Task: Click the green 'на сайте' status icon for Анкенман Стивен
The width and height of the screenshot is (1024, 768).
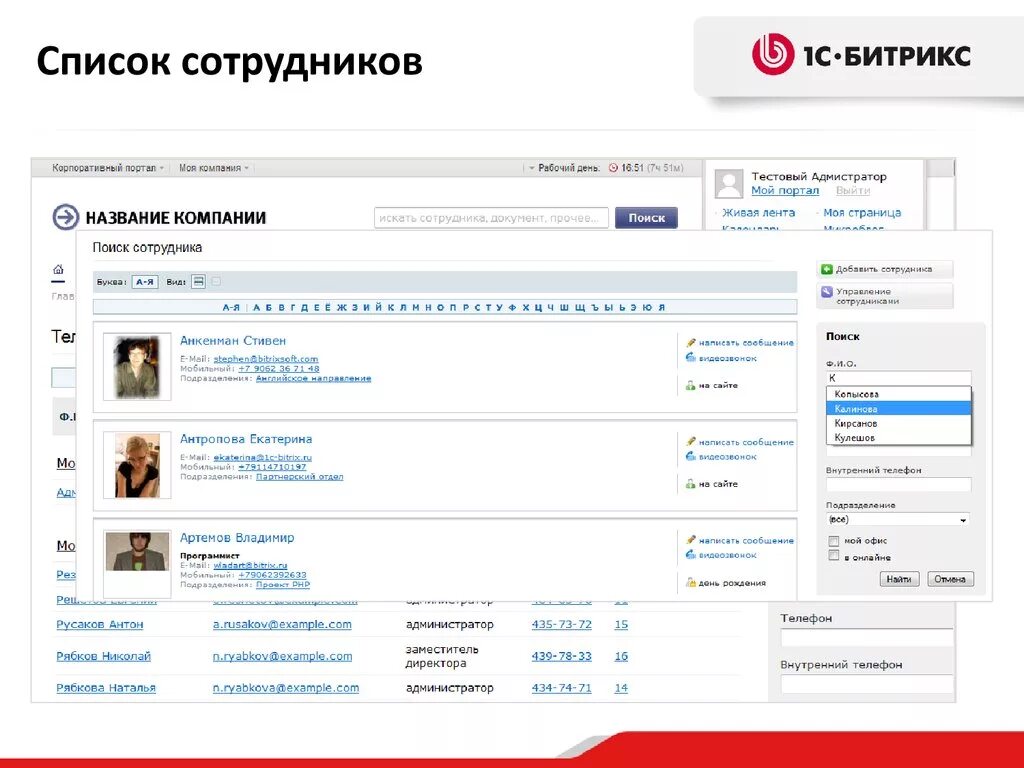Action: coord(689,385)
